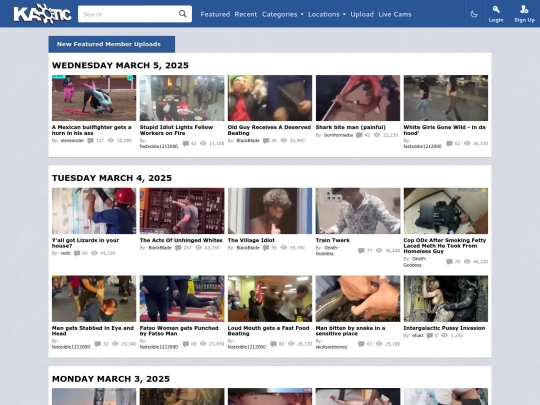Click views eye icon on Shark bite man video

(377, 135)
